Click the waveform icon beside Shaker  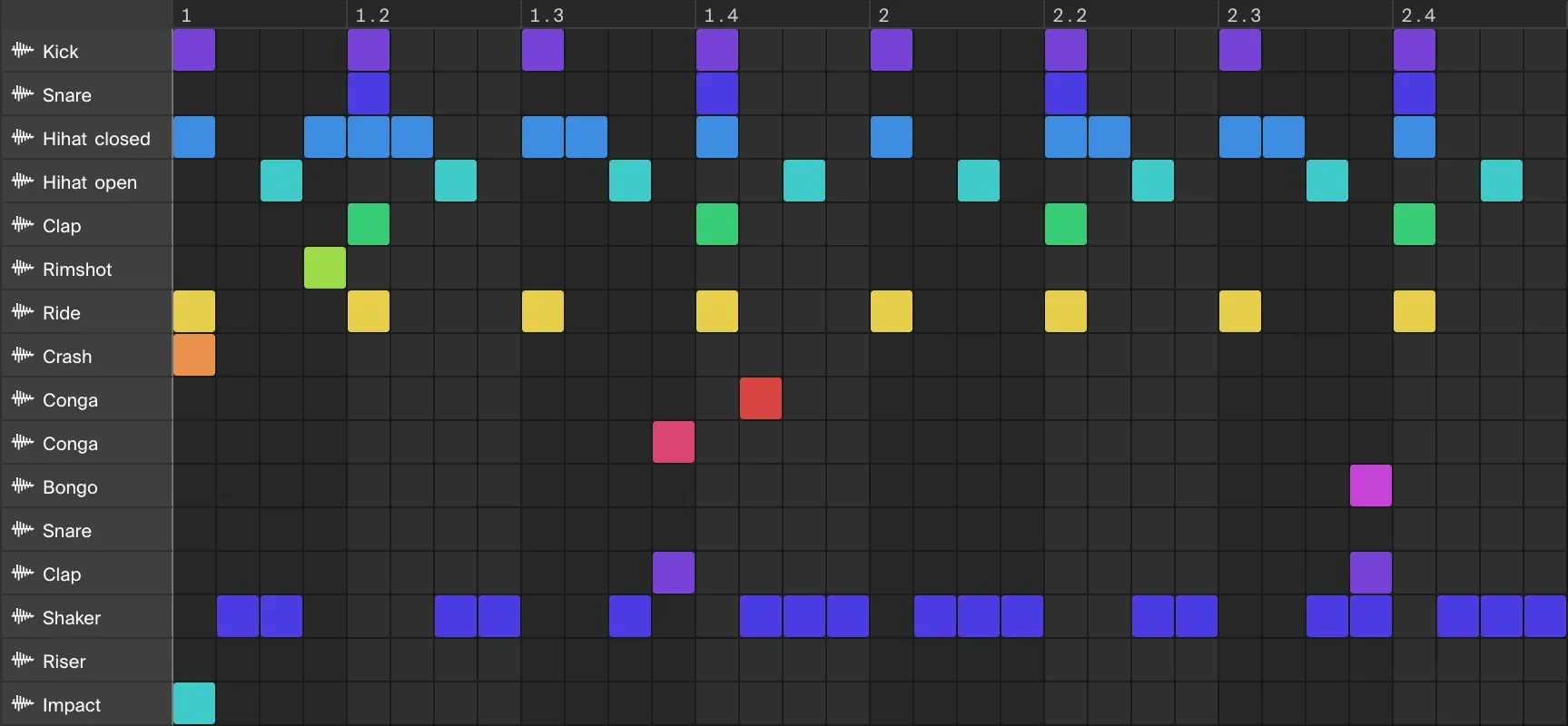22,617
